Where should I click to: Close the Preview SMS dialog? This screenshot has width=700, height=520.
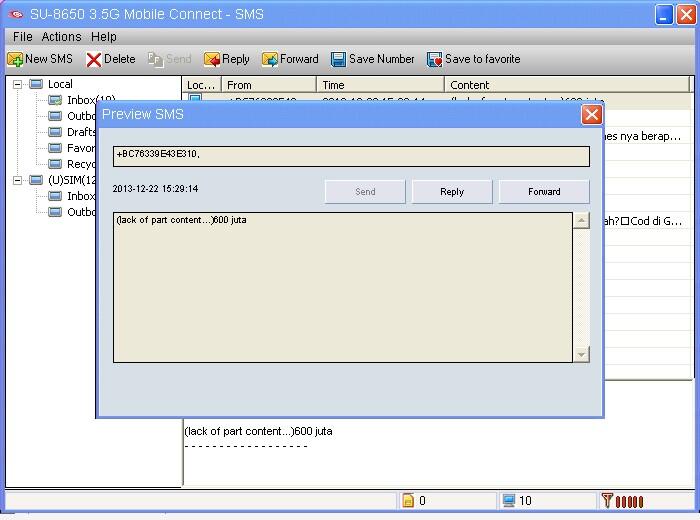pos(591,114)
